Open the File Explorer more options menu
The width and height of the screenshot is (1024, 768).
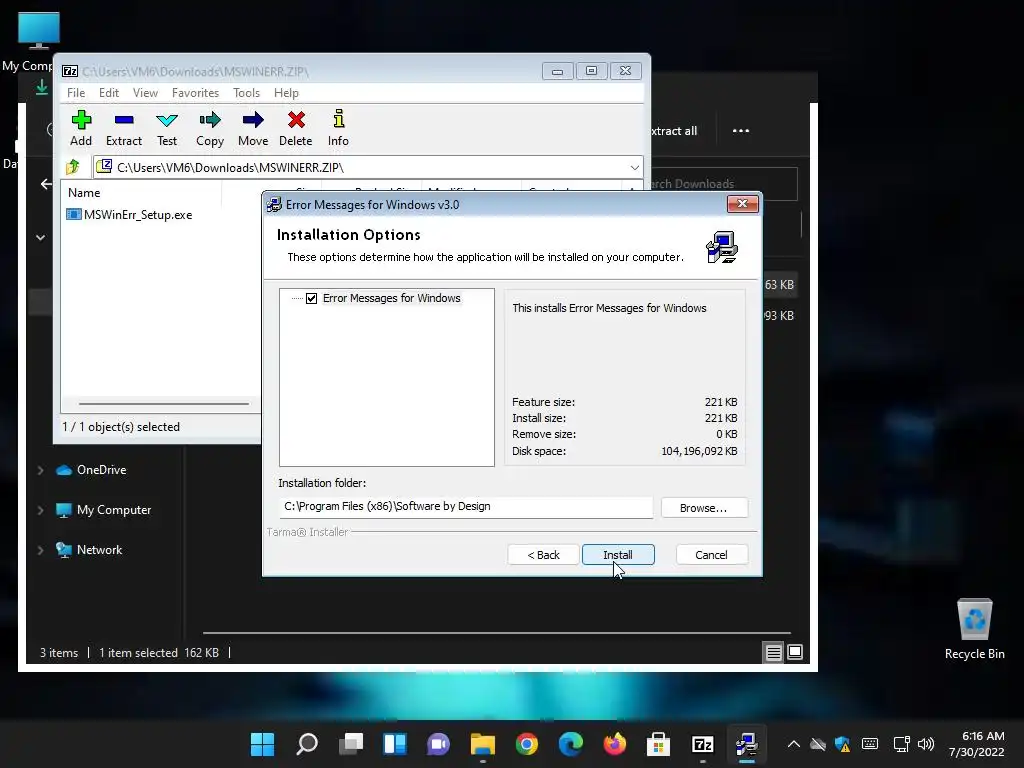[x=741, y=131]
